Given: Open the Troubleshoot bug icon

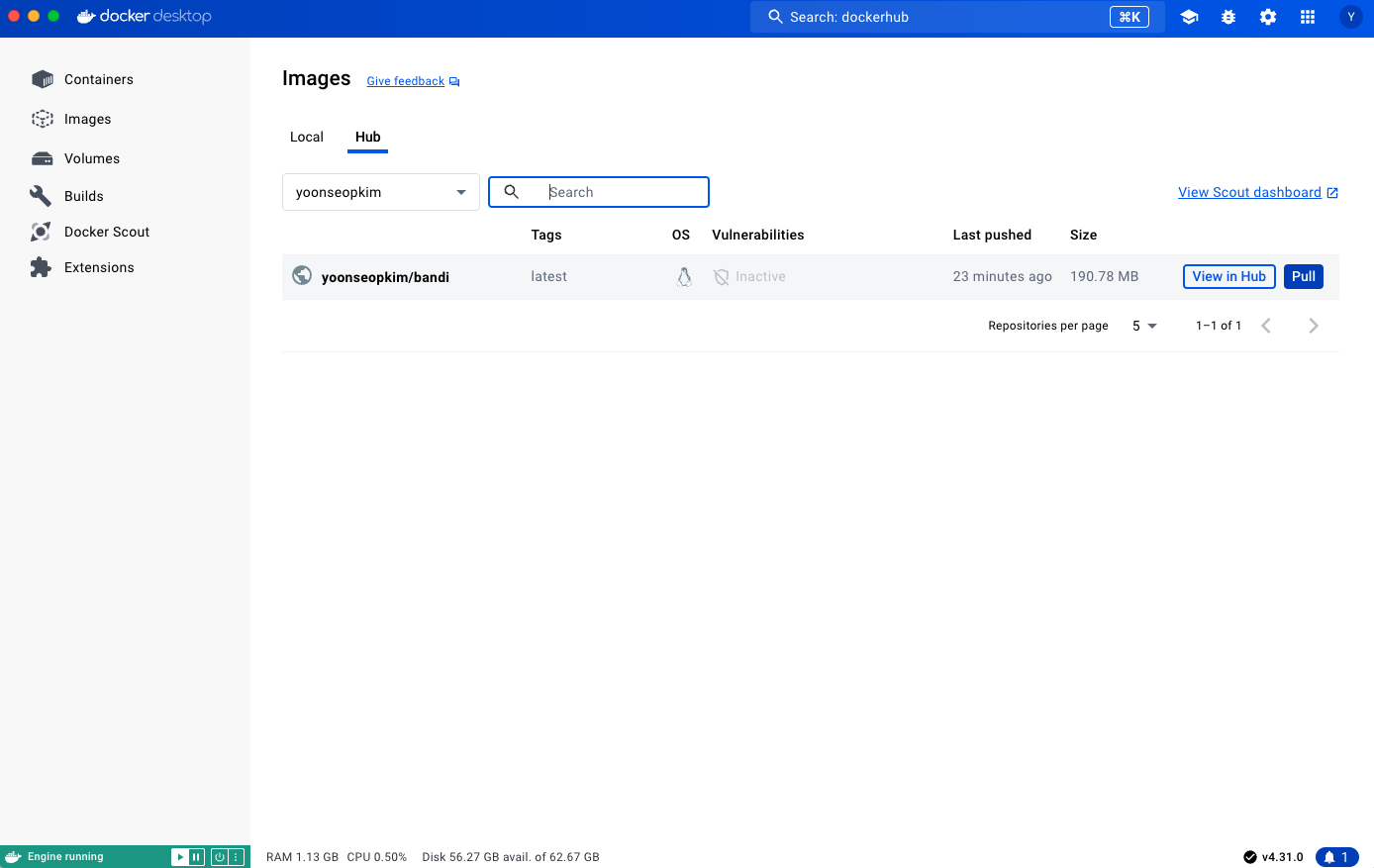Looking at the screenshot, I should 1228,17.
